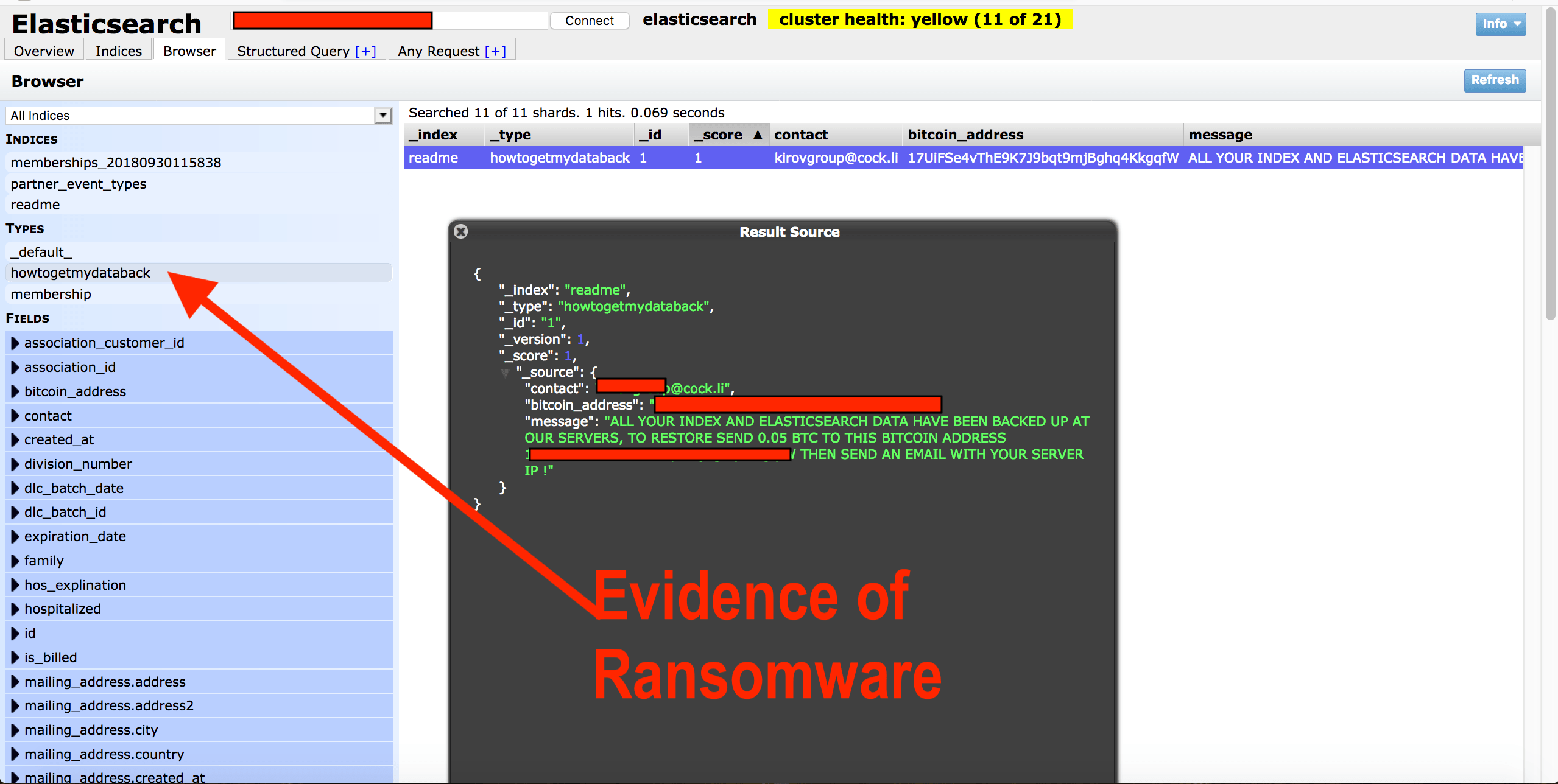This screenshot has height=784, width=1558.
Task: Add a new Any Request with [+]
Action: [495, 51]
